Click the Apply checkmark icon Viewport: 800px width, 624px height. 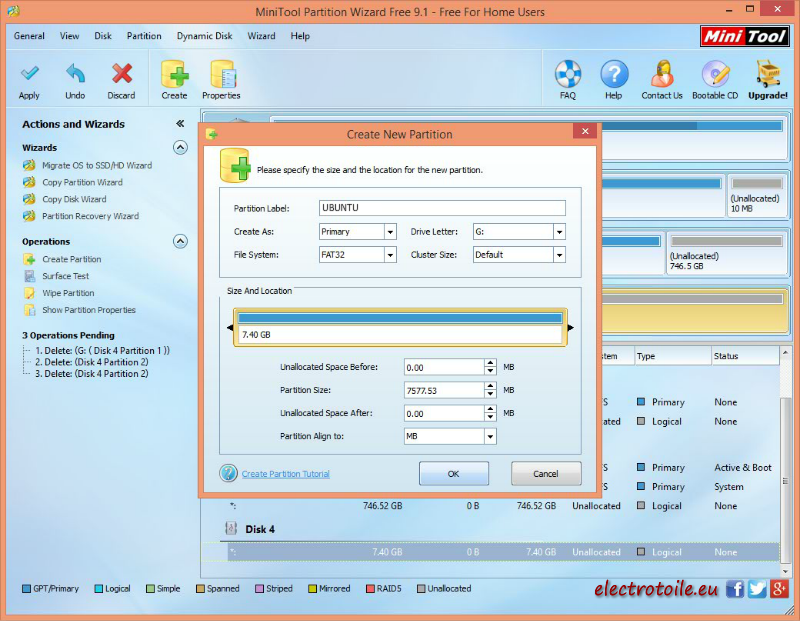[x=30, y=74]
